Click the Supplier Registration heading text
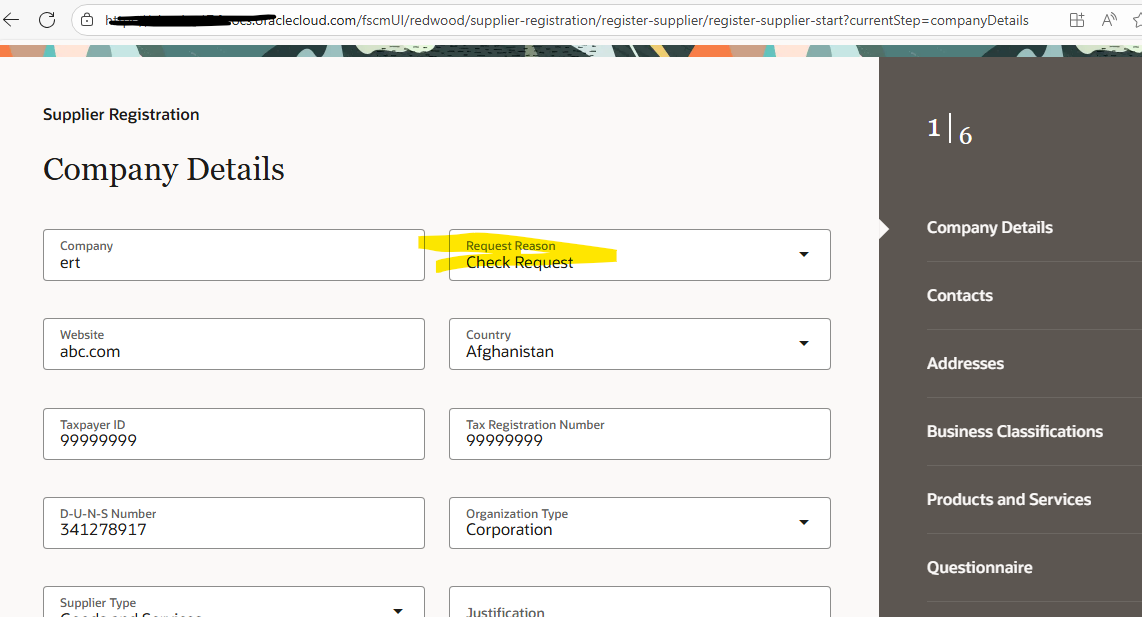1142x617 pixels. (x=121, y=114)
